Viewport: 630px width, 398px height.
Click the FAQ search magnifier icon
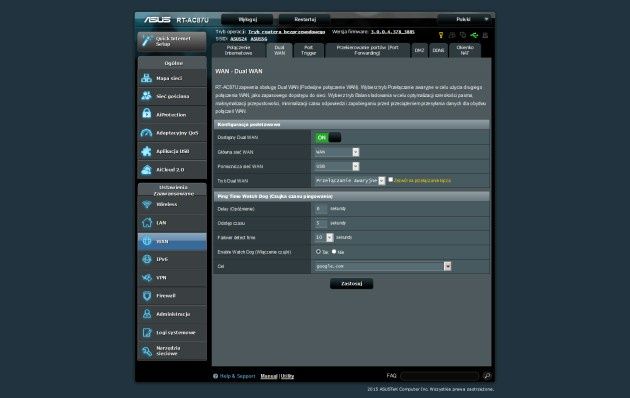point(487,376)
